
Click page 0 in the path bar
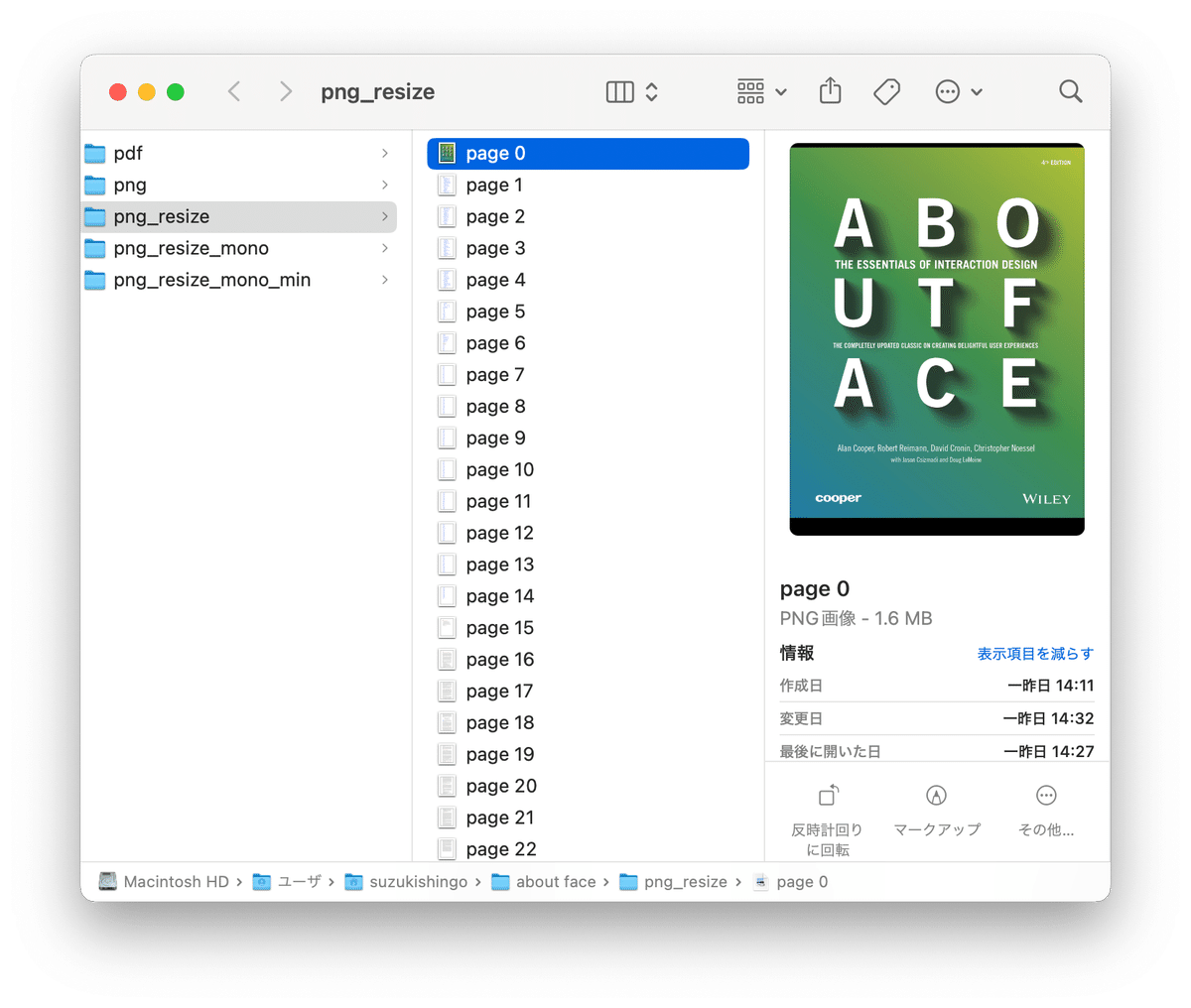point(790,882)
